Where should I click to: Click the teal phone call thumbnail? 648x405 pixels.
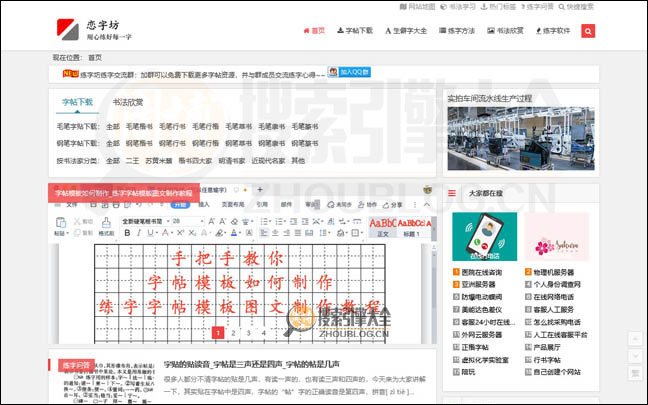[484, 236]
